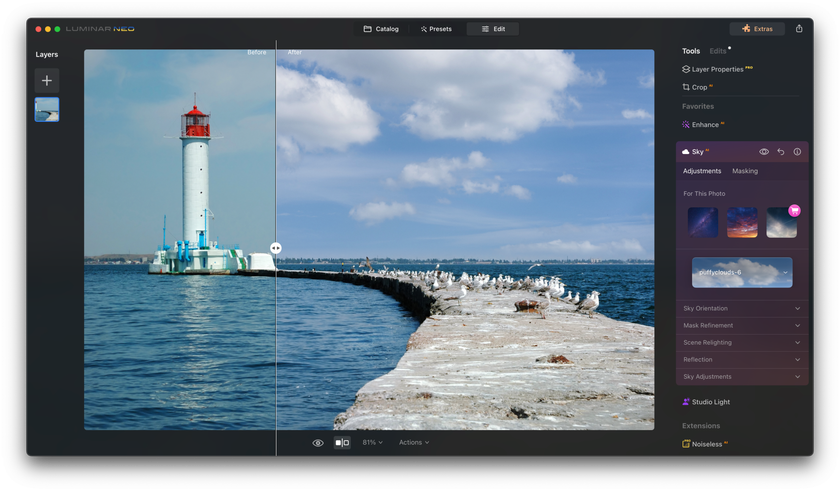
Task: Open Layer Properties tool
Action: 717,69
